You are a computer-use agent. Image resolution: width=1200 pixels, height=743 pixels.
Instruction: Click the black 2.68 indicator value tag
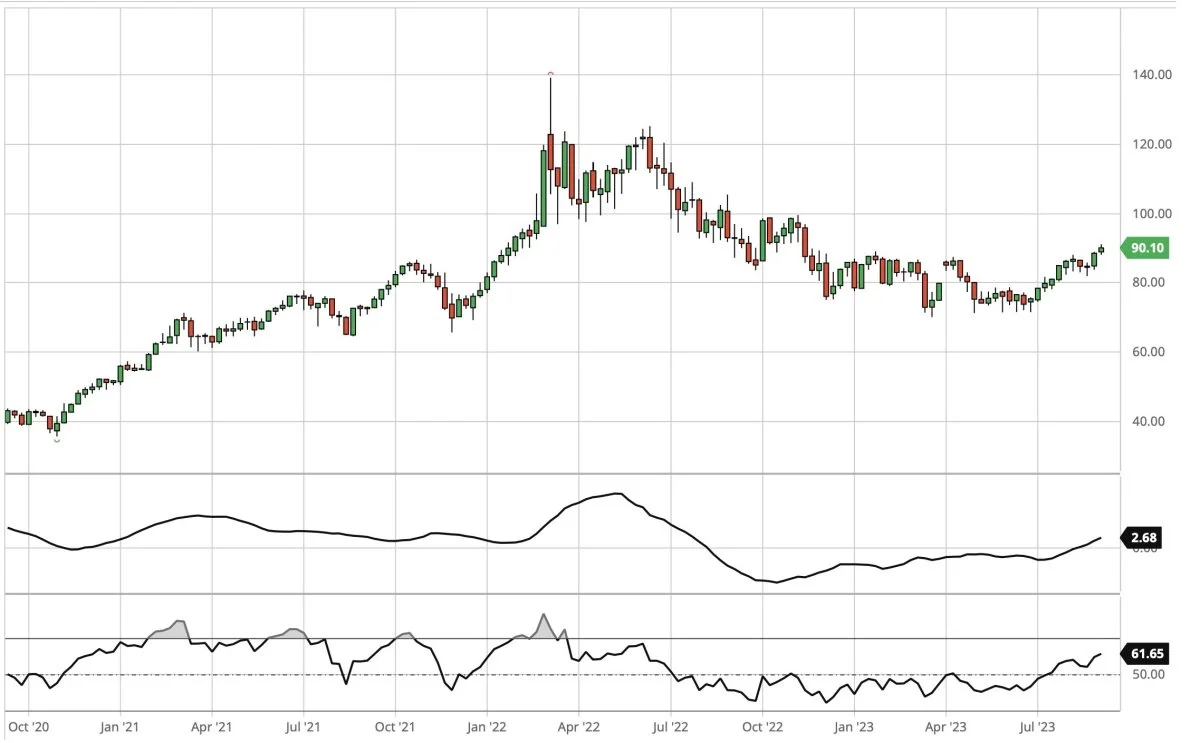[1142, 539]
